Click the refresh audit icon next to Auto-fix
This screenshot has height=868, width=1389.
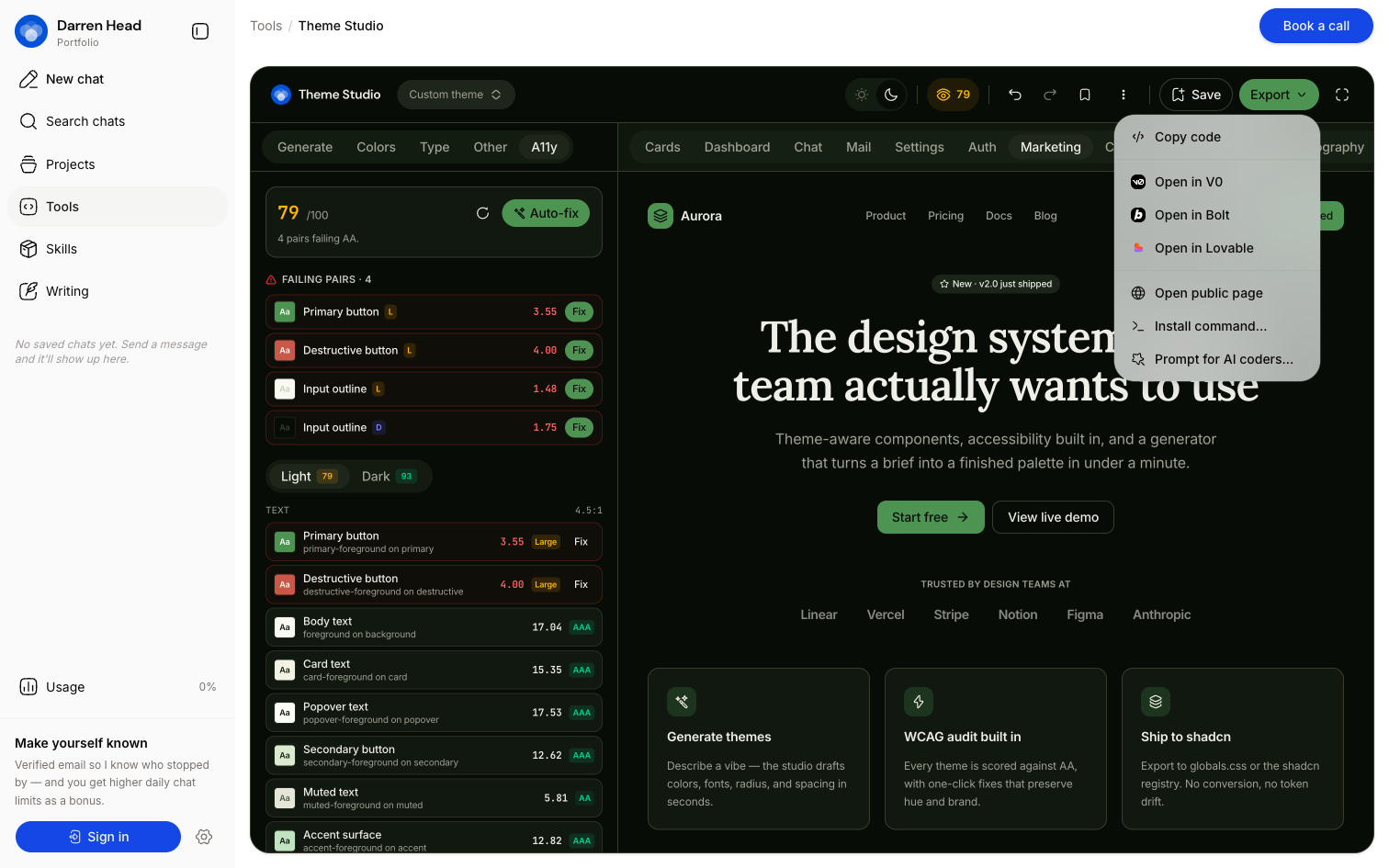click(x=482, y=213)
